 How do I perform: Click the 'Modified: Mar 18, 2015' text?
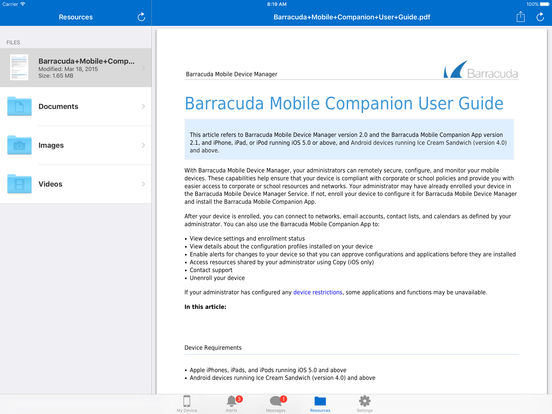(68, 69)
